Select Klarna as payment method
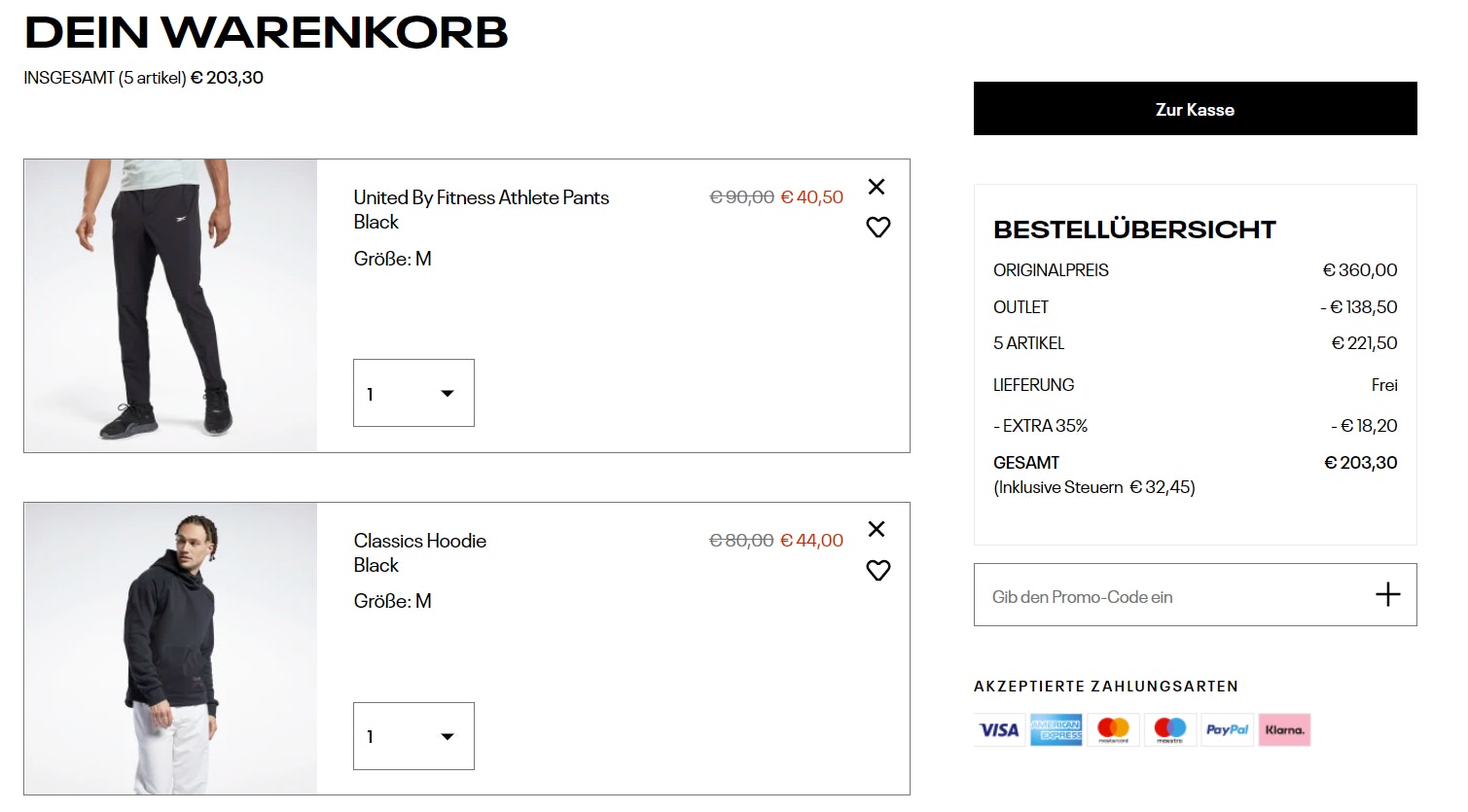The height and width of the screenshot is (812, 1468). pyautogui.click(x=1284, y=729)
